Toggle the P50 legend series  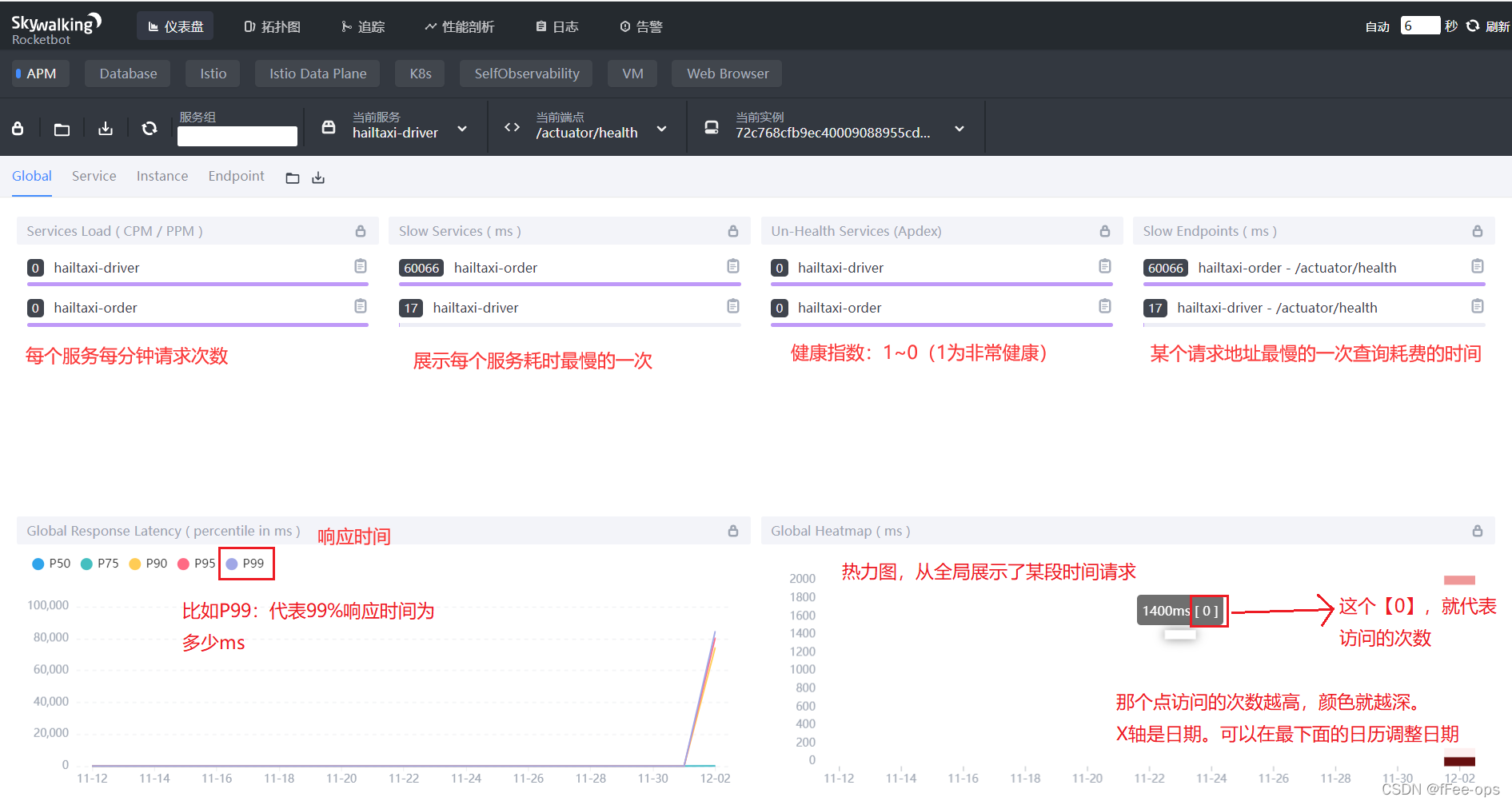click(51, 564)
